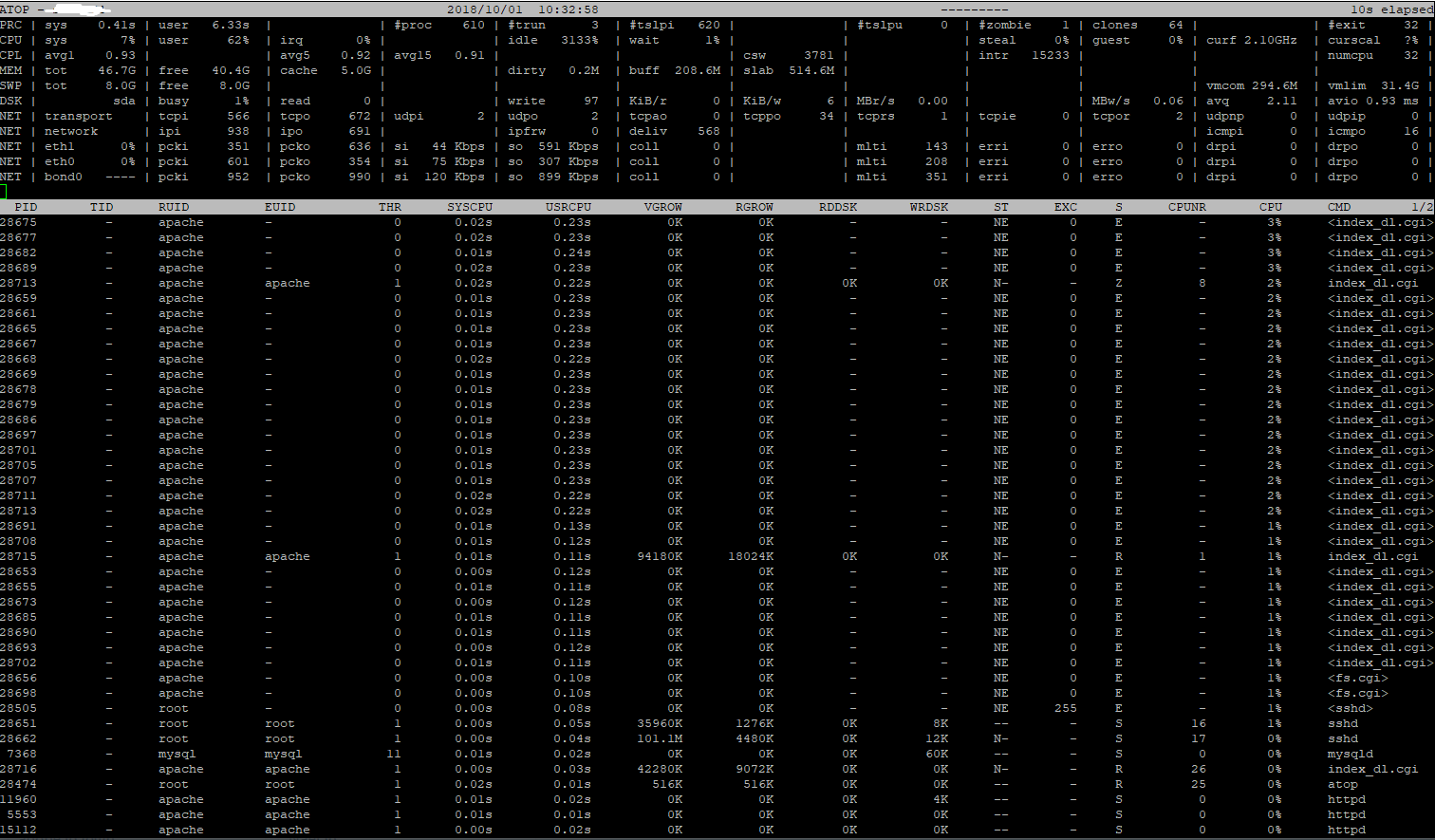The height and width of the screenshot is (840, 1435).
Task: Click the 1/2 page indicator
Action: (1423, 207)
